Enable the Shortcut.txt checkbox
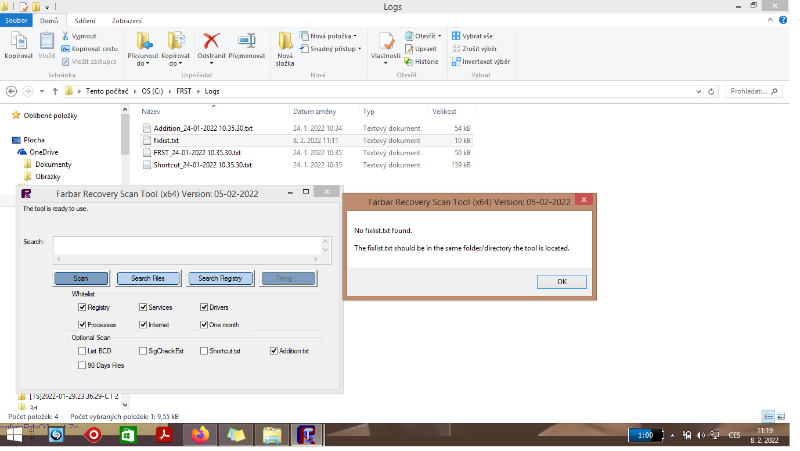This screenshot has width=800, height=451. point(204,351)
